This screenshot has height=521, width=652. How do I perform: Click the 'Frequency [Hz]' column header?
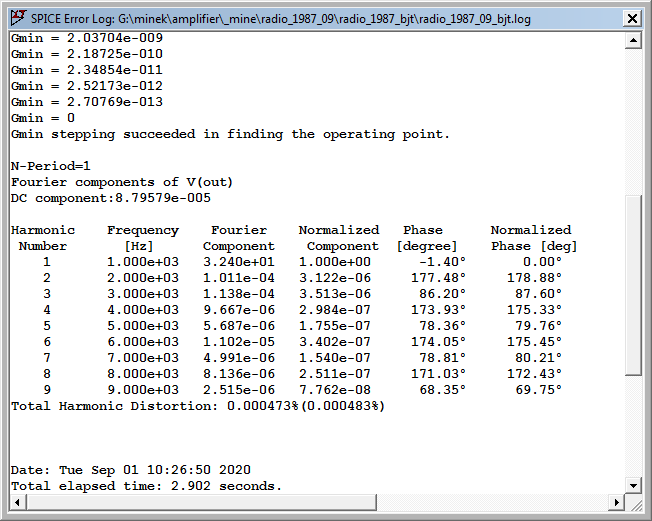coord(143,238)
